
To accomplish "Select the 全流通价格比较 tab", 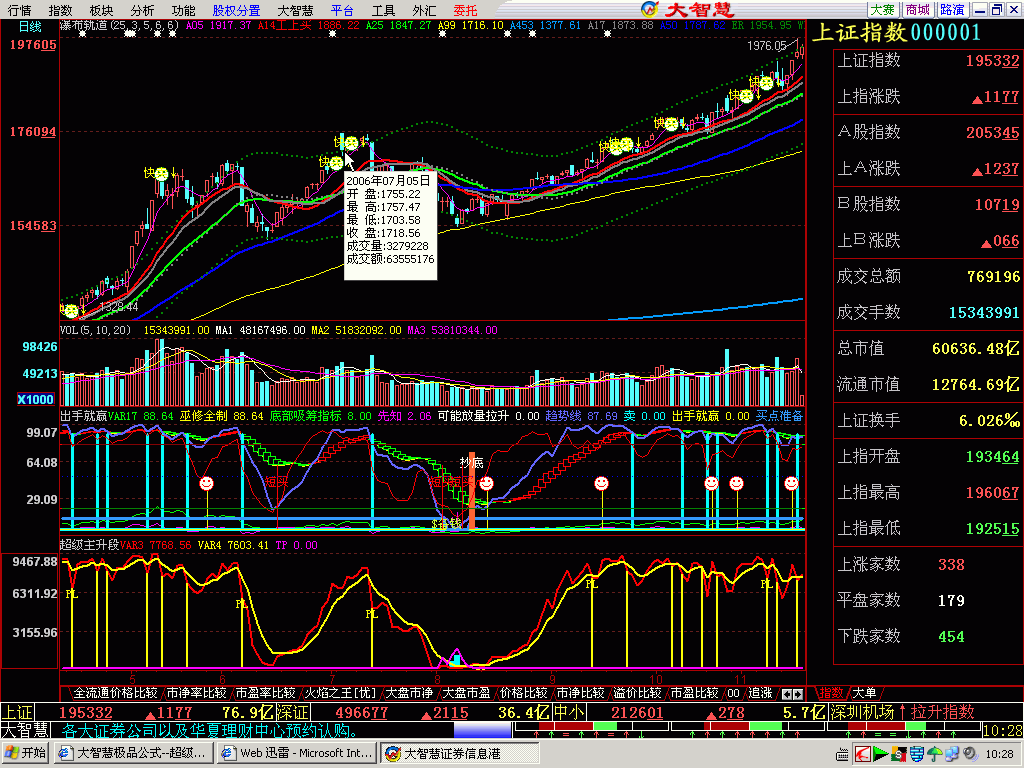I will click(x=115, y=693).
